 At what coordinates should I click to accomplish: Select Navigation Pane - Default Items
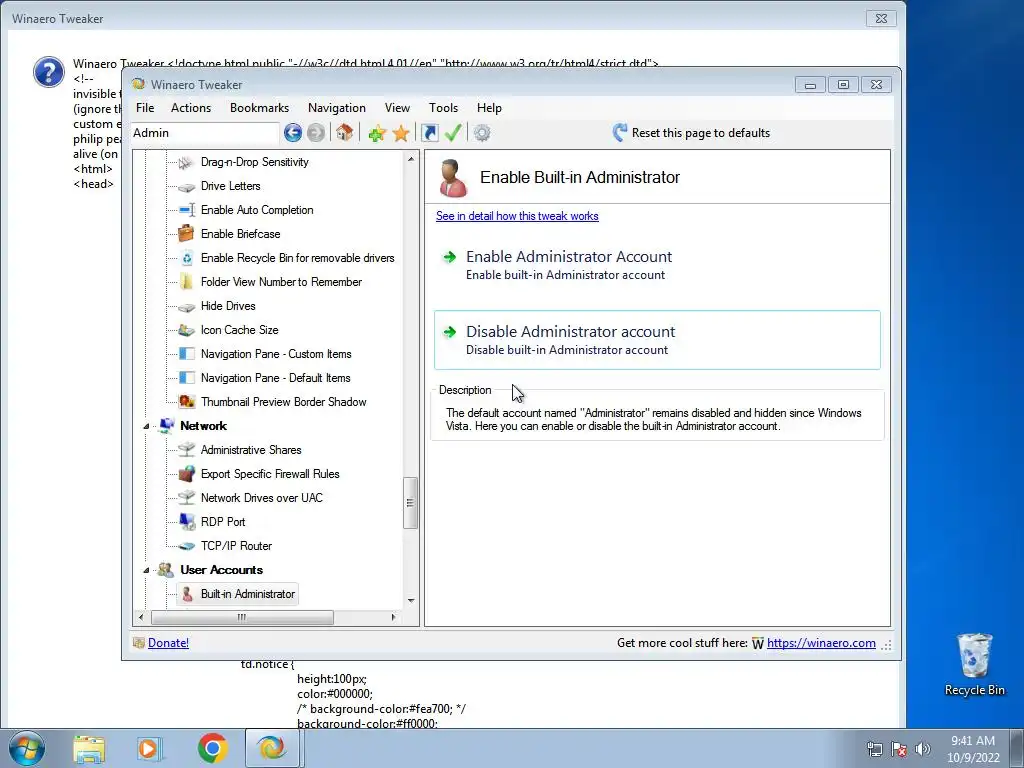(276, 378)
